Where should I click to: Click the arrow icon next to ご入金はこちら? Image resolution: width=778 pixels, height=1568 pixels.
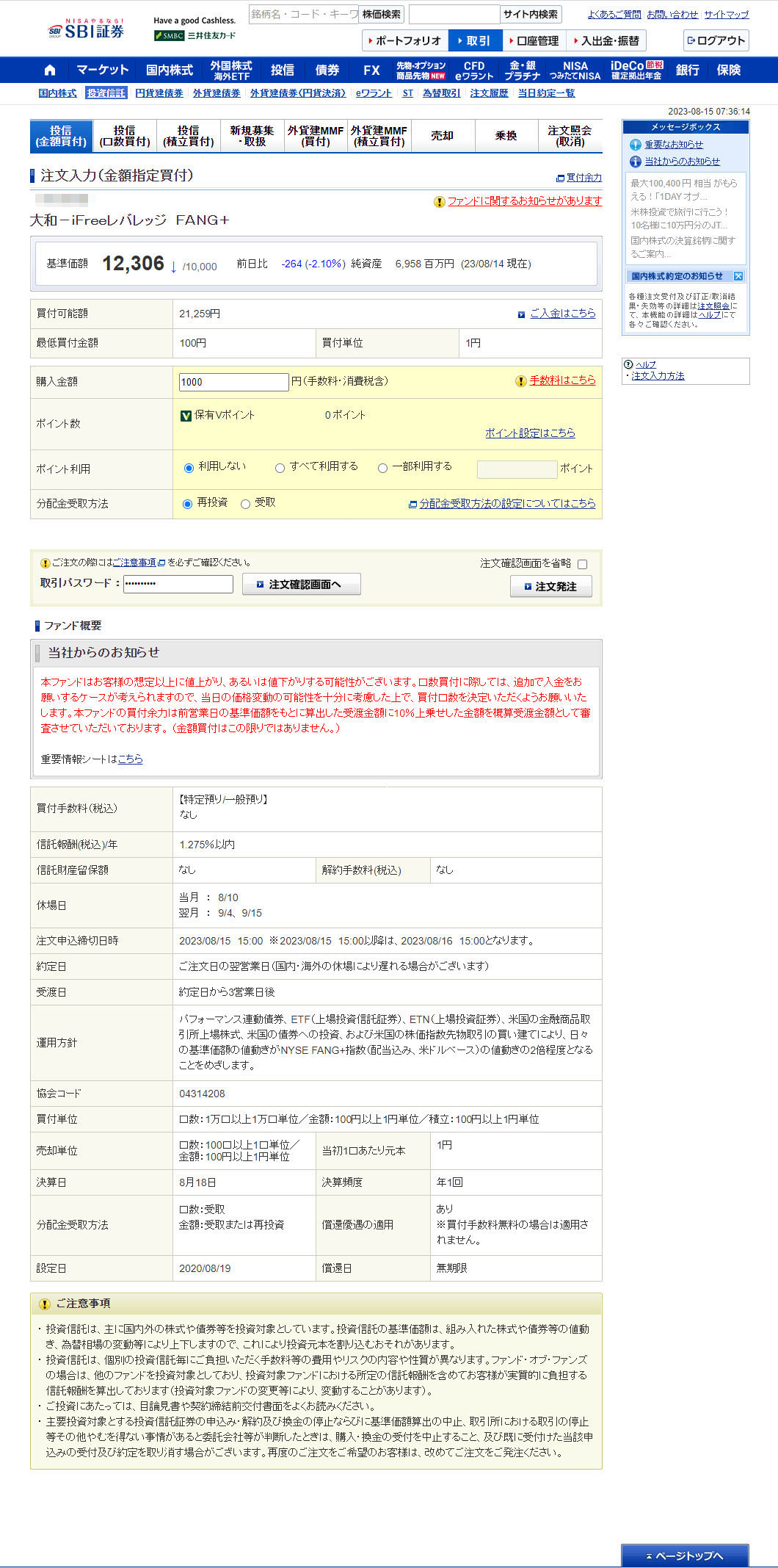click(521, 314)
